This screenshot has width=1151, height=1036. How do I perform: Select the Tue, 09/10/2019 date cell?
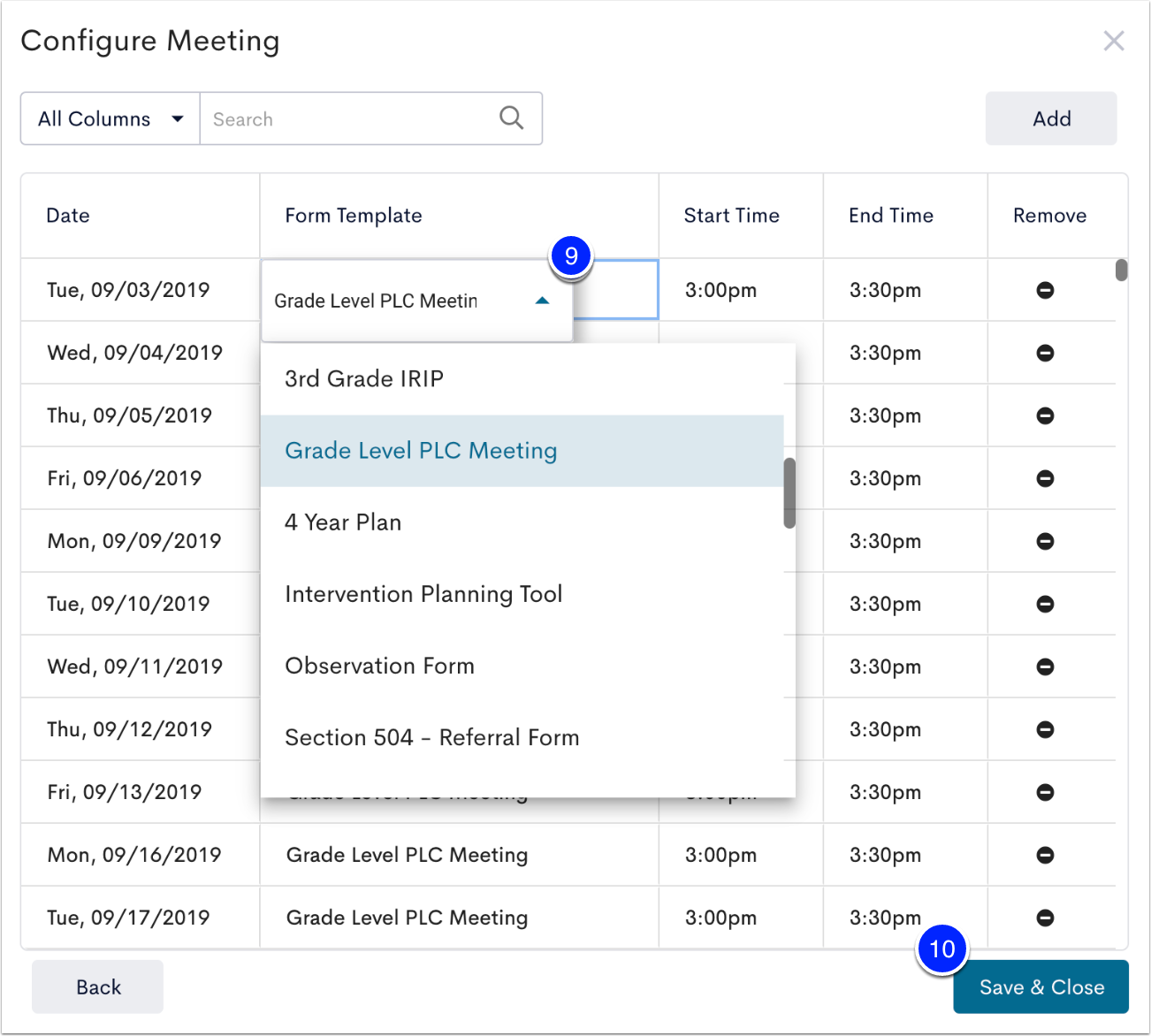coord(141,604)
